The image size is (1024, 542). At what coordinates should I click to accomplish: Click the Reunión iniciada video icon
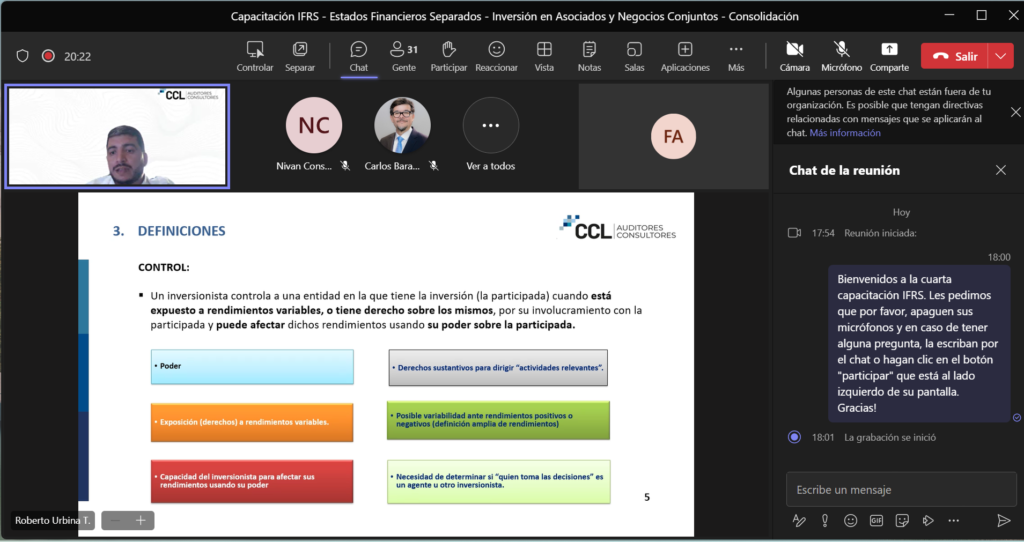pyautogui.click(x=794, y=233)
